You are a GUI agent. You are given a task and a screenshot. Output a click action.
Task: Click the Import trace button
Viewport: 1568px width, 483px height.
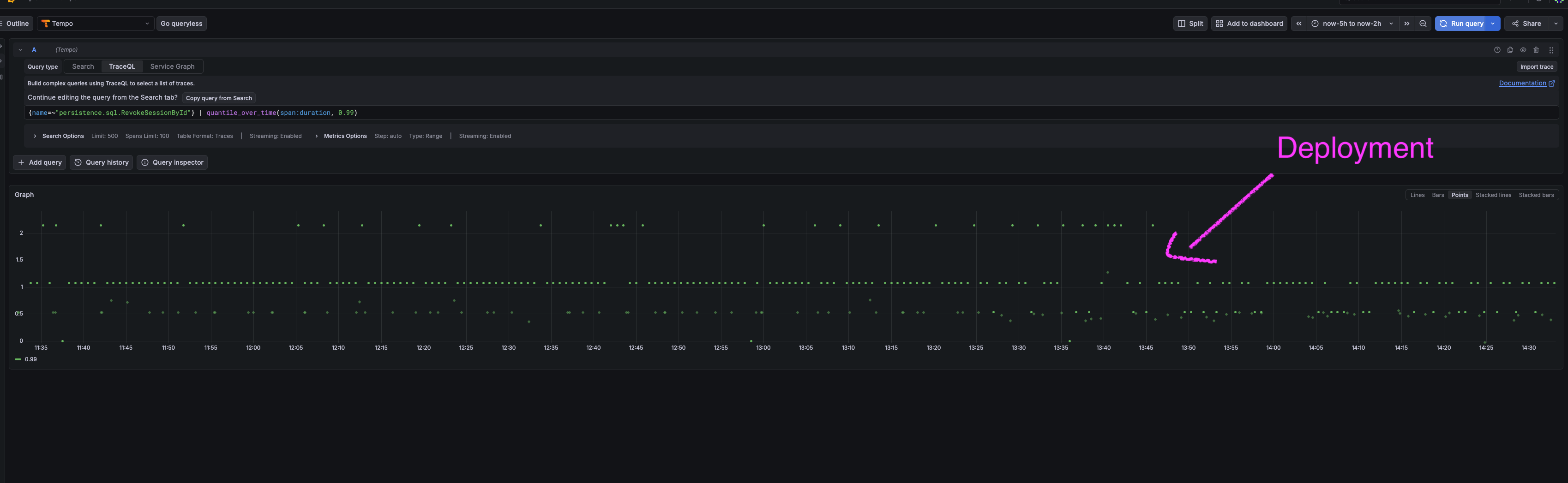[1536, 67]
